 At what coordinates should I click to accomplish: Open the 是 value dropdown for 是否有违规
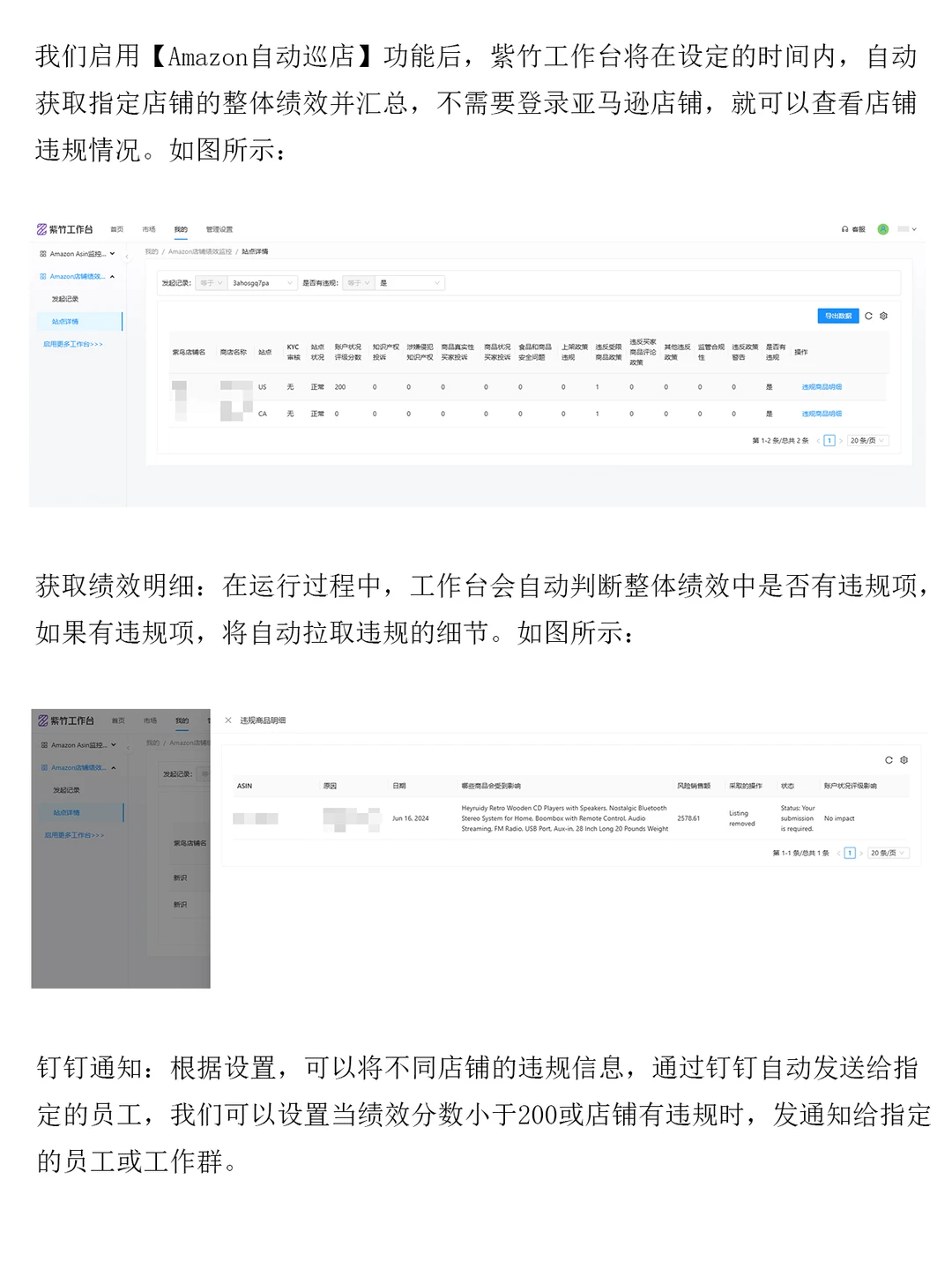[410, 282]
